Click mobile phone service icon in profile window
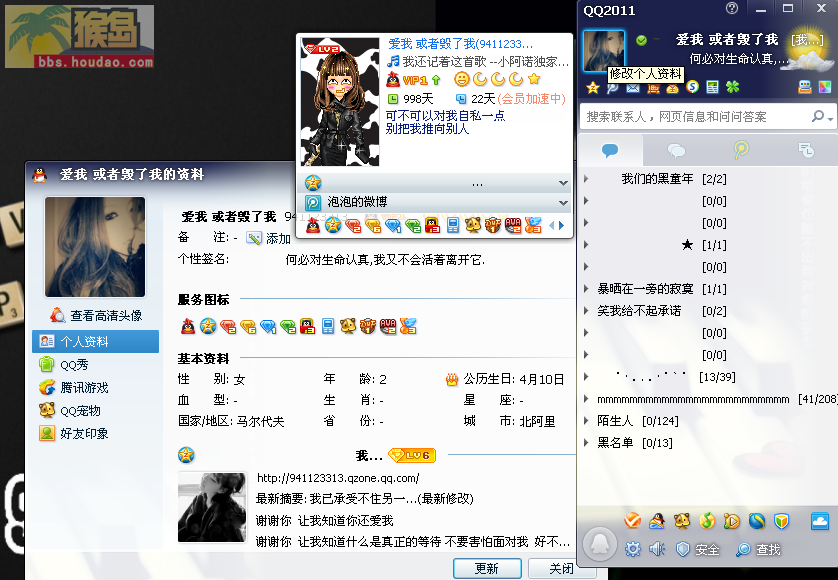The image size is (838, 580). [328, 326]
